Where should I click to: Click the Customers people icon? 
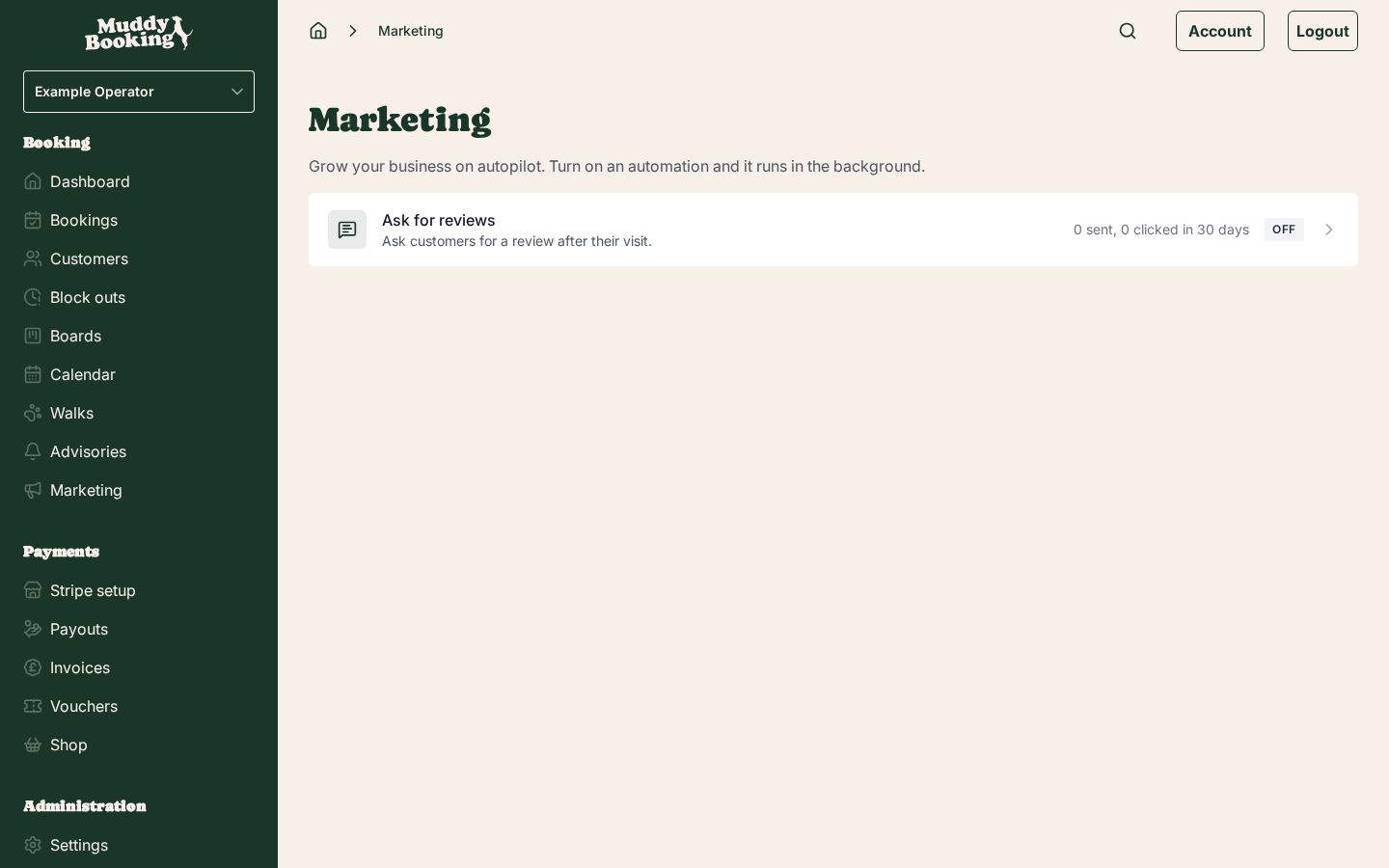click(x=33, y=258)
